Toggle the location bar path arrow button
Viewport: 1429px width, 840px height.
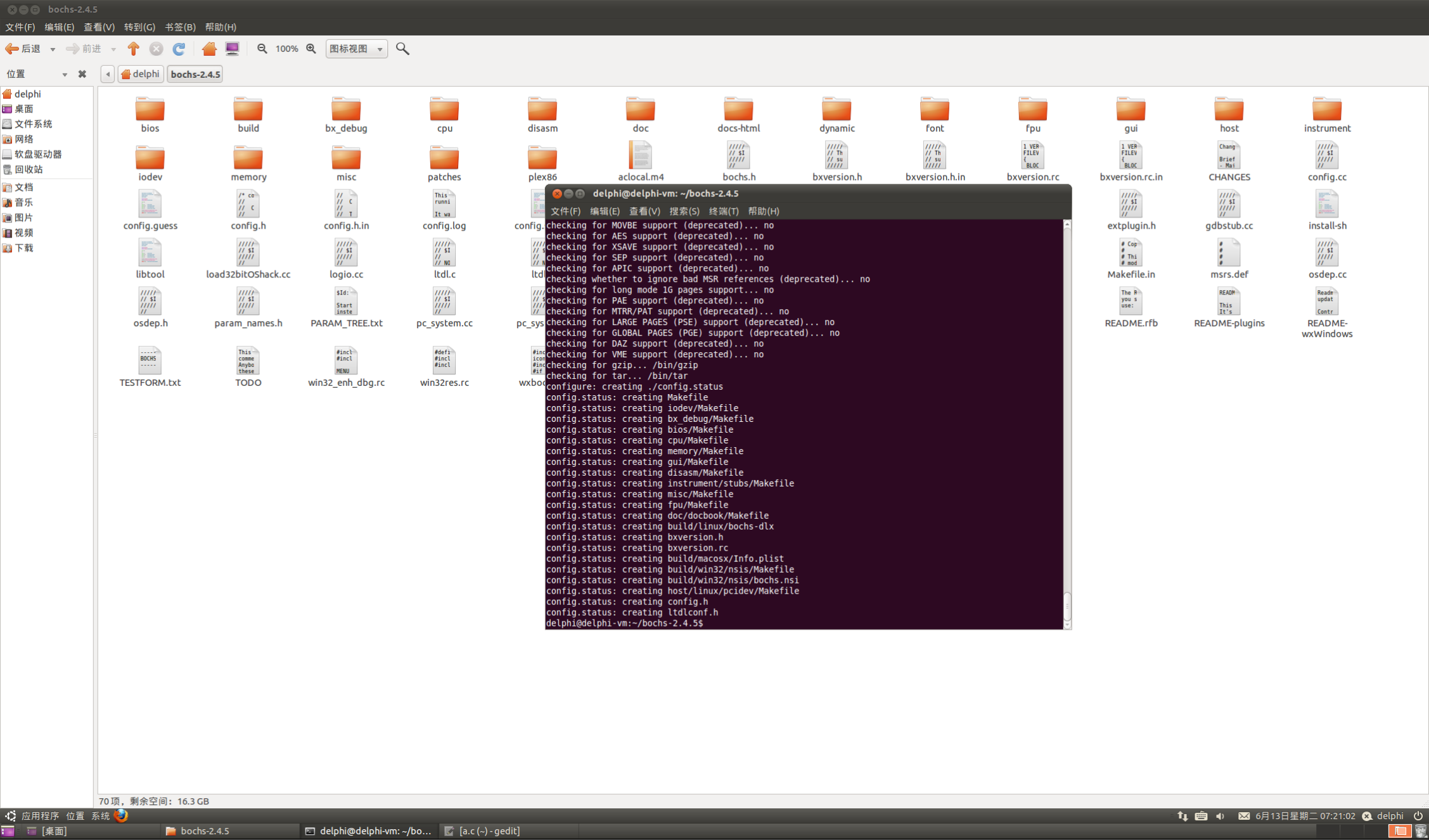click(x=108, y=74)
